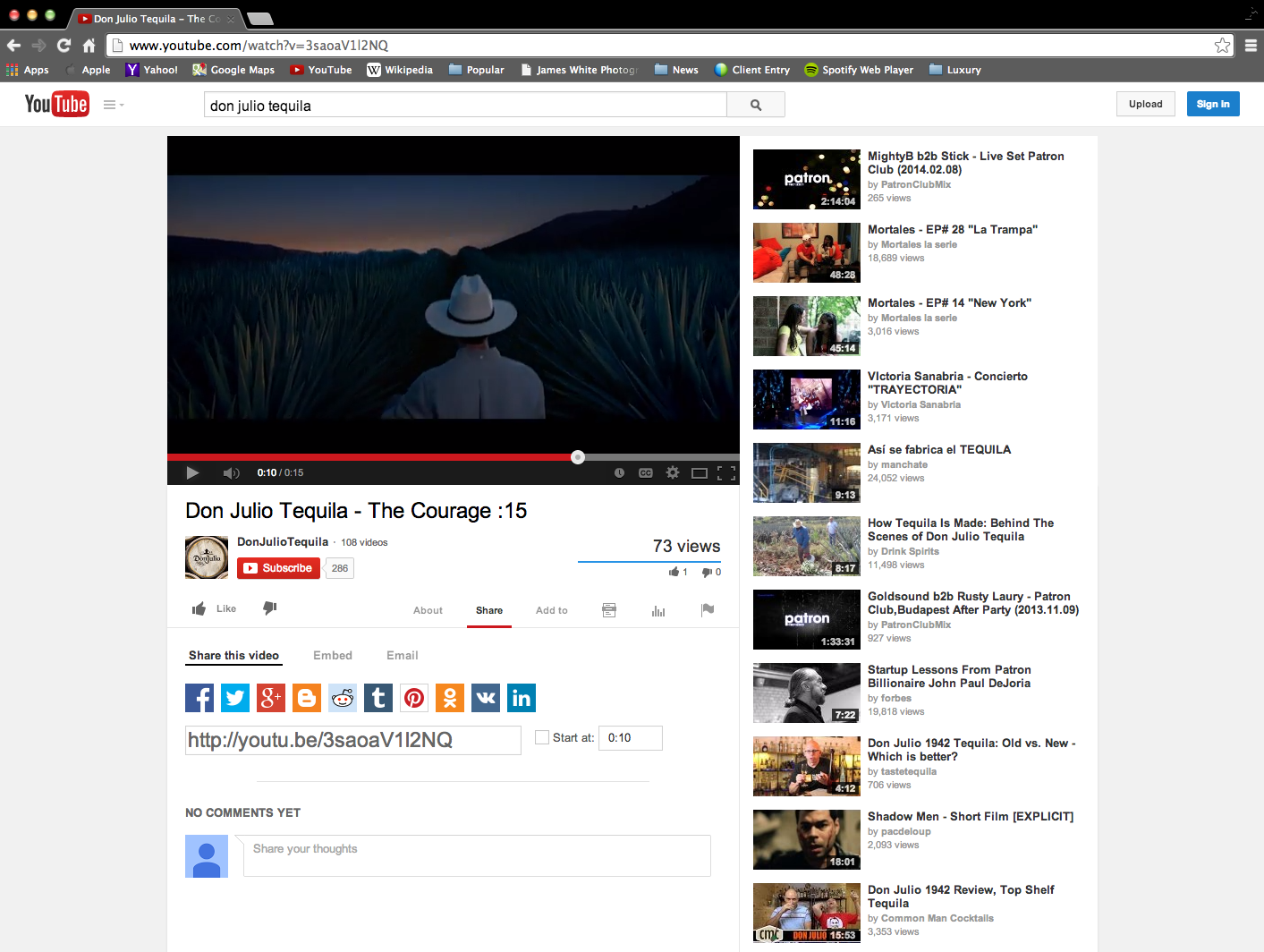Viewport: 1264px width, 952px height.
Task: Open How Tequila Is Made video thumbnail
Action: [x=807, y=546]
